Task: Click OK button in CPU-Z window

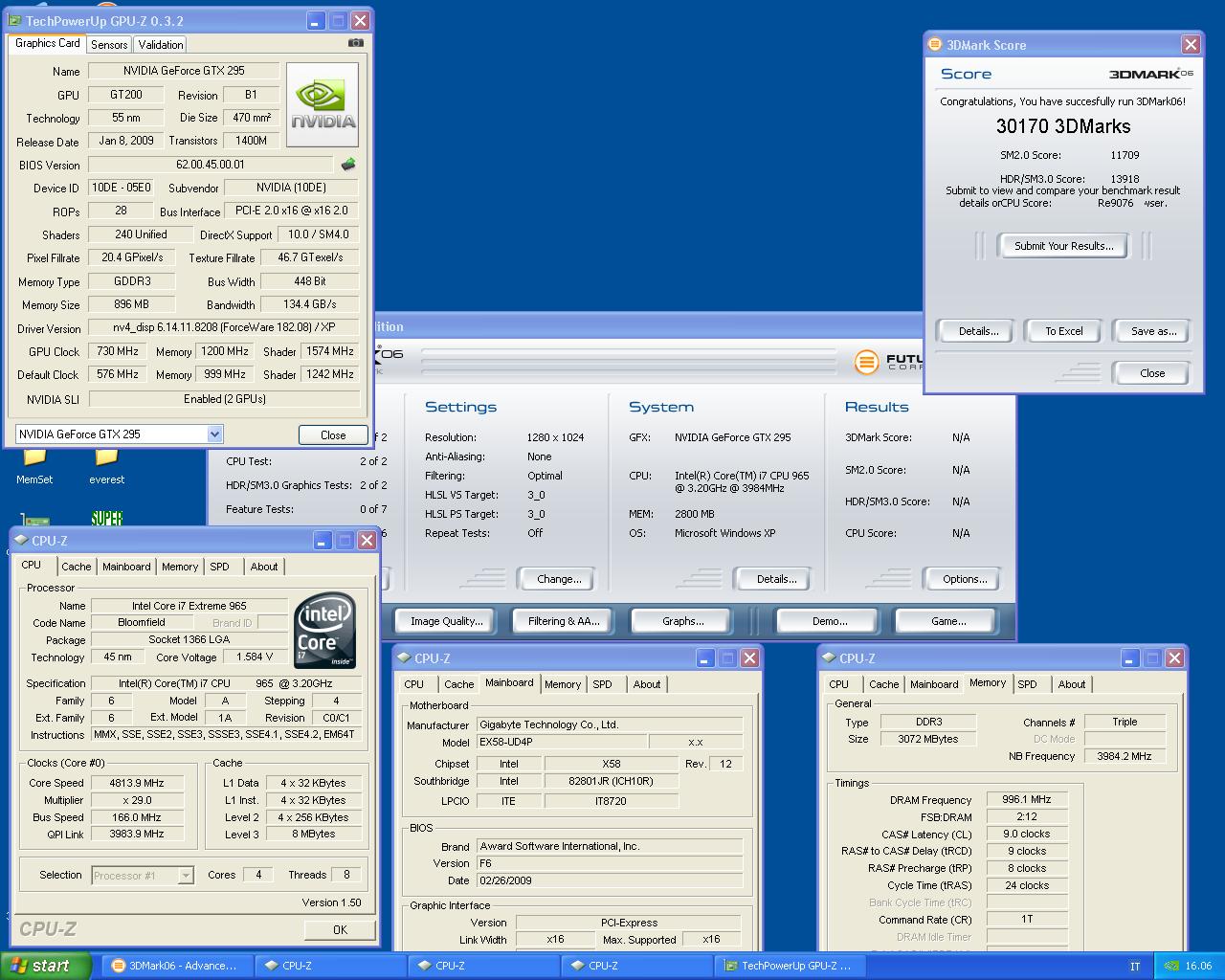Action: [340, 929]
